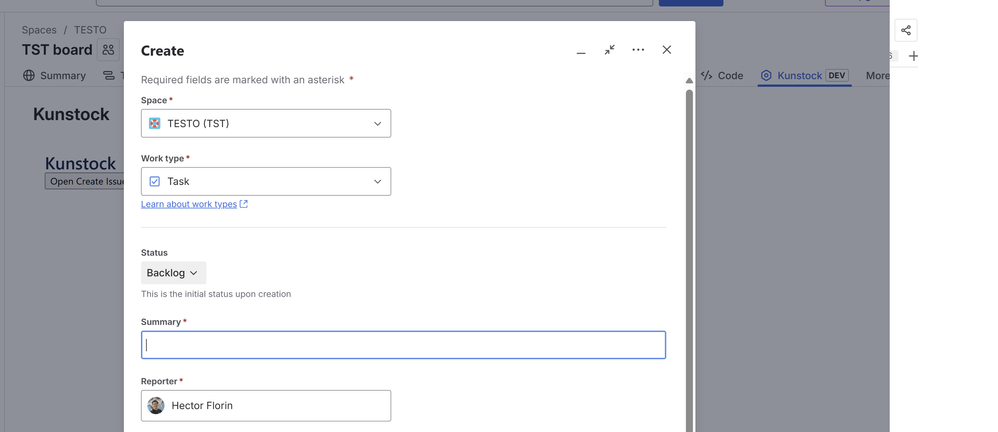Image resolution: width=998 pixels, height=432 pixels.
Task: Shrink the Create dialog with arrows icon
Action: (609, 50)
